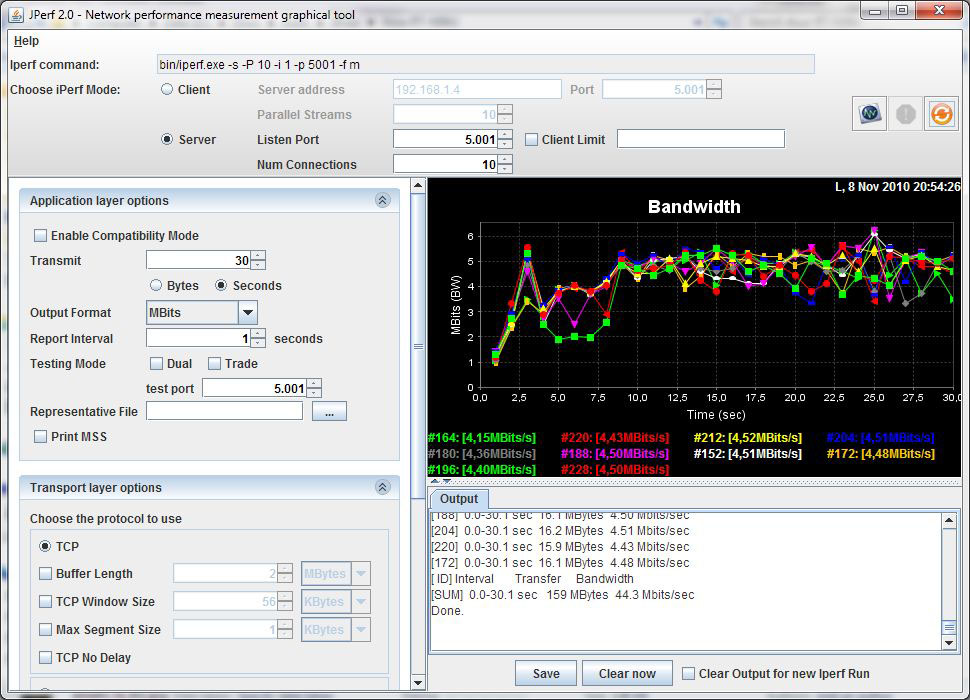Open the Output Format MBits dropdown

[x=247, y=313]
